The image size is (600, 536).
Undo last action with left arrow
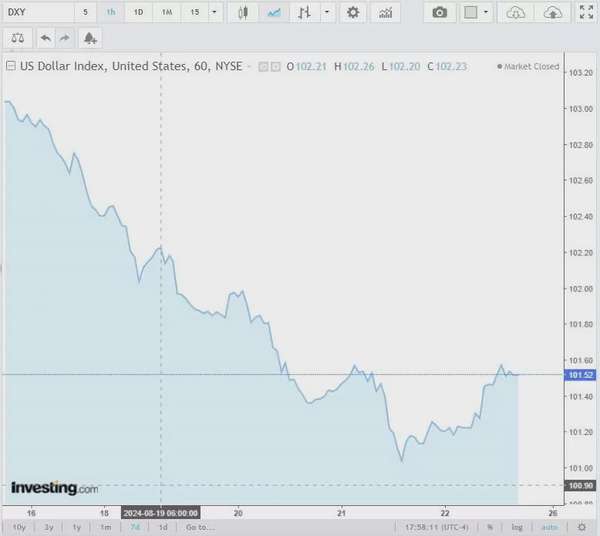(46, 38)
